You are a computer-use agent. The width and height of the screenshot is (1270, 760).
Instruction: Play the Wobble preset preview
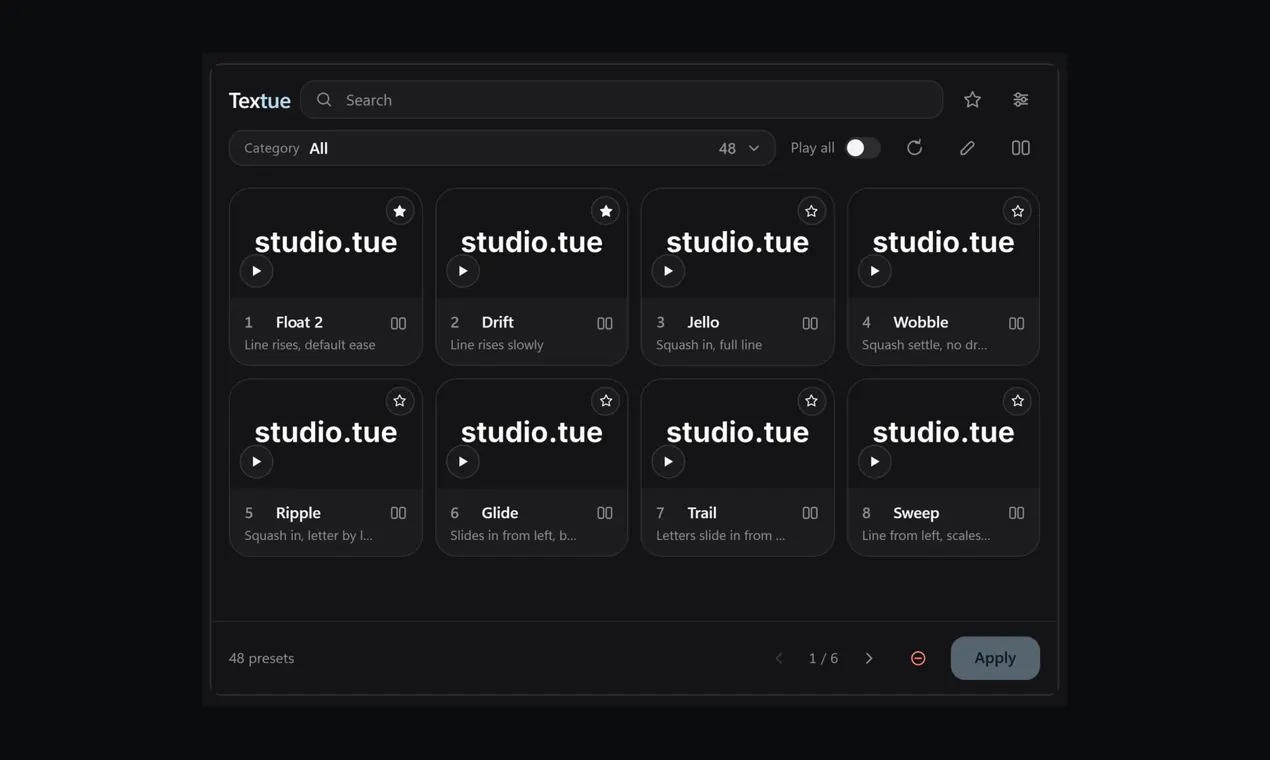874,271
